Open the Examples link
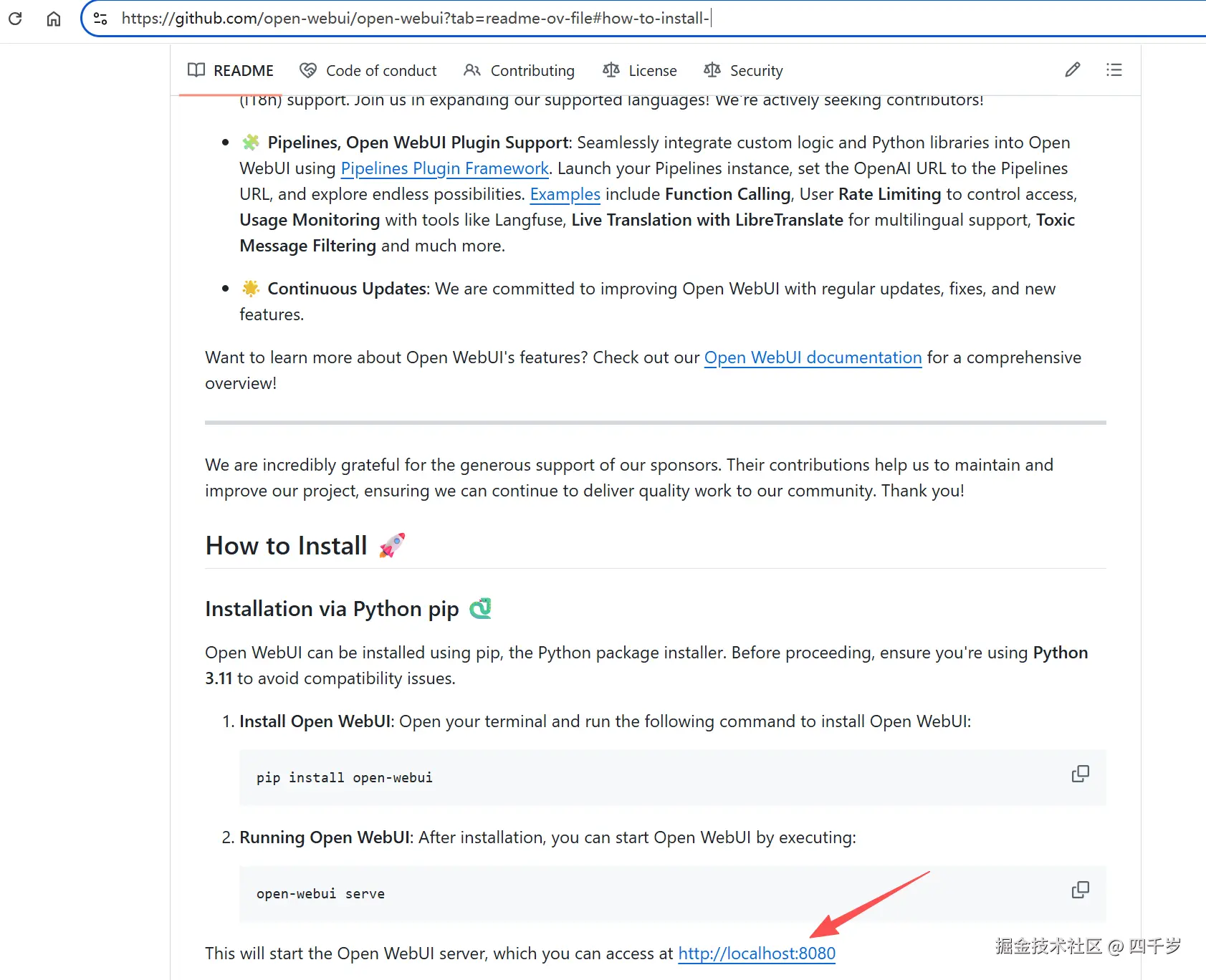Viewport: 1206px width, 980px height. pyautogui.click(x=565, y=194)
